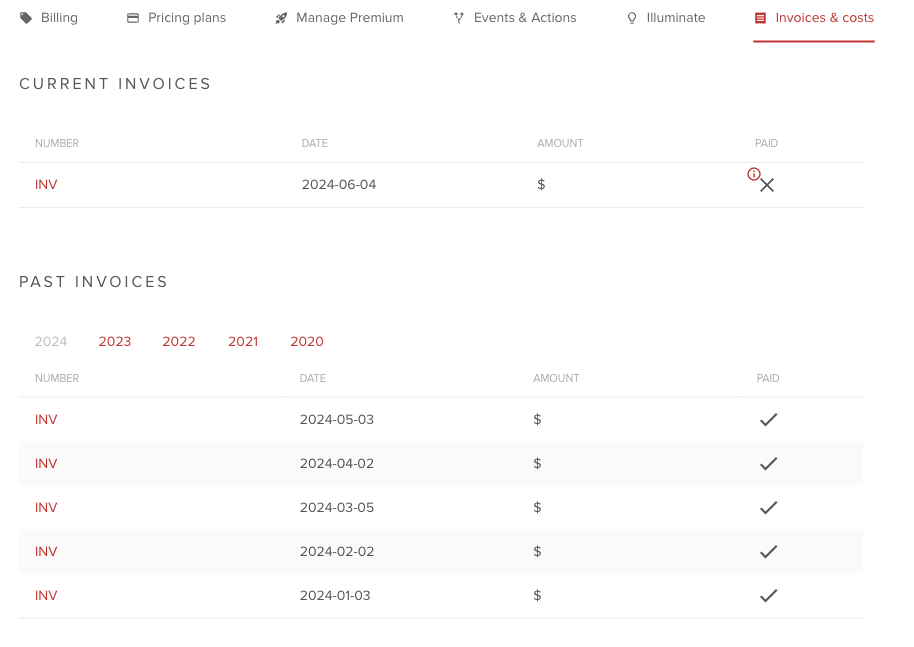Open the INV link dated 2024-02-02

point(46,551)
